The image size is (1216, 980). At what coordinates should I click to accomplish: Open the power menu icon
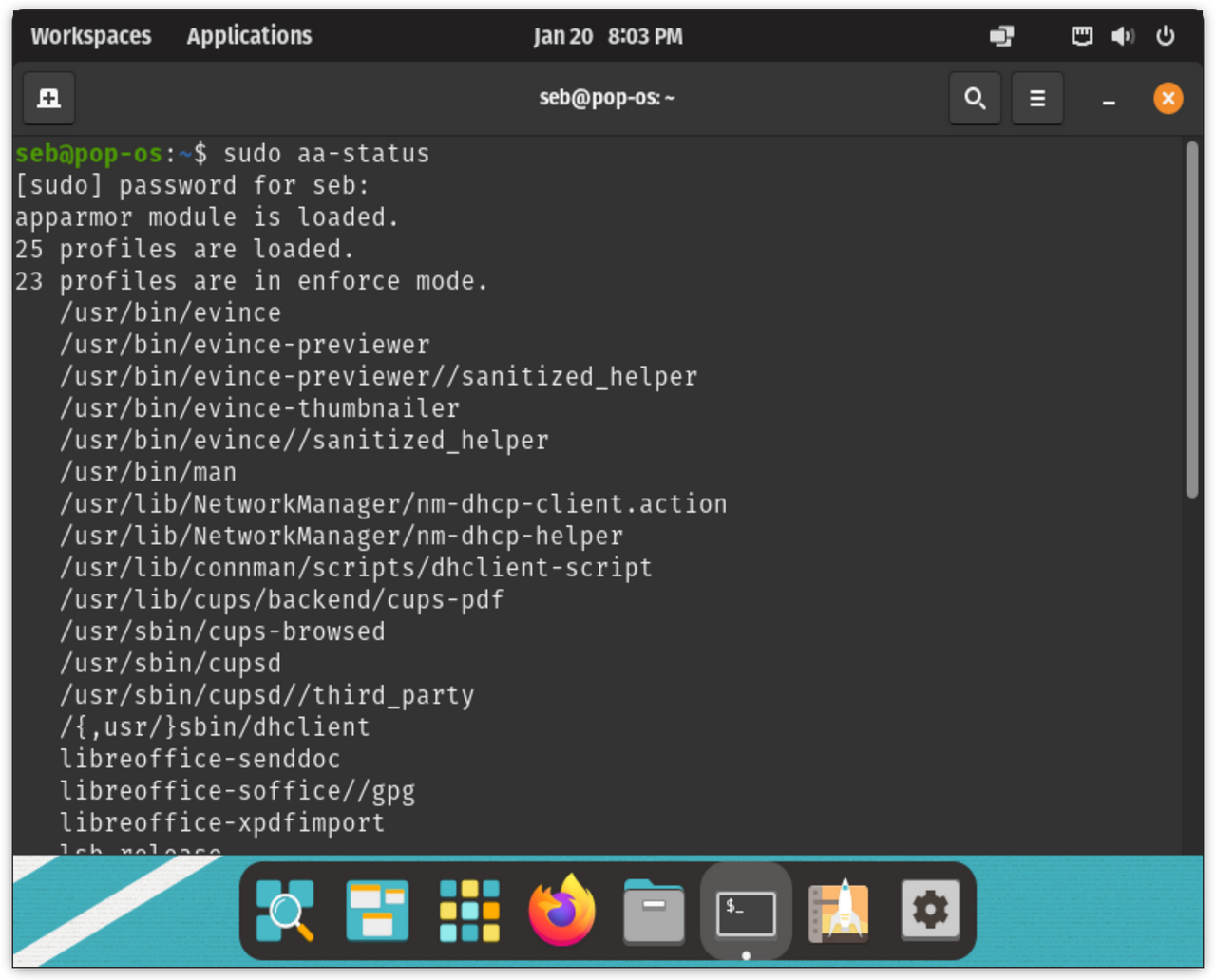[1165, 36]
